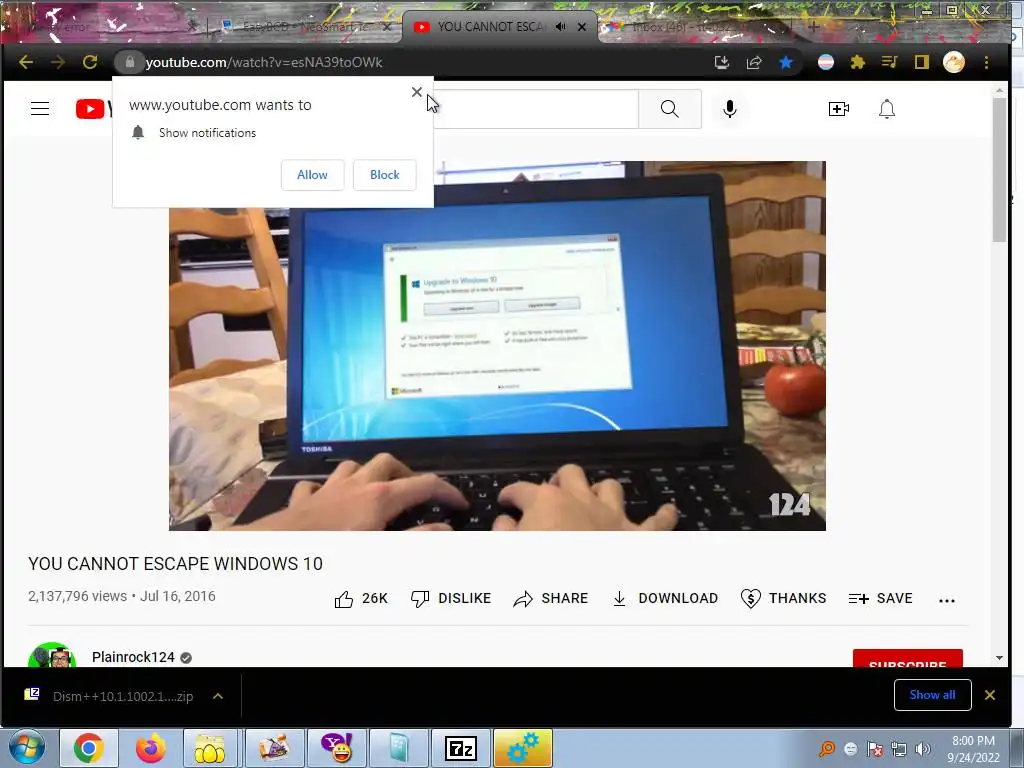SAVE the video to a playlist
This screenshot has height=768, width=1024.
tap(880, 598)
